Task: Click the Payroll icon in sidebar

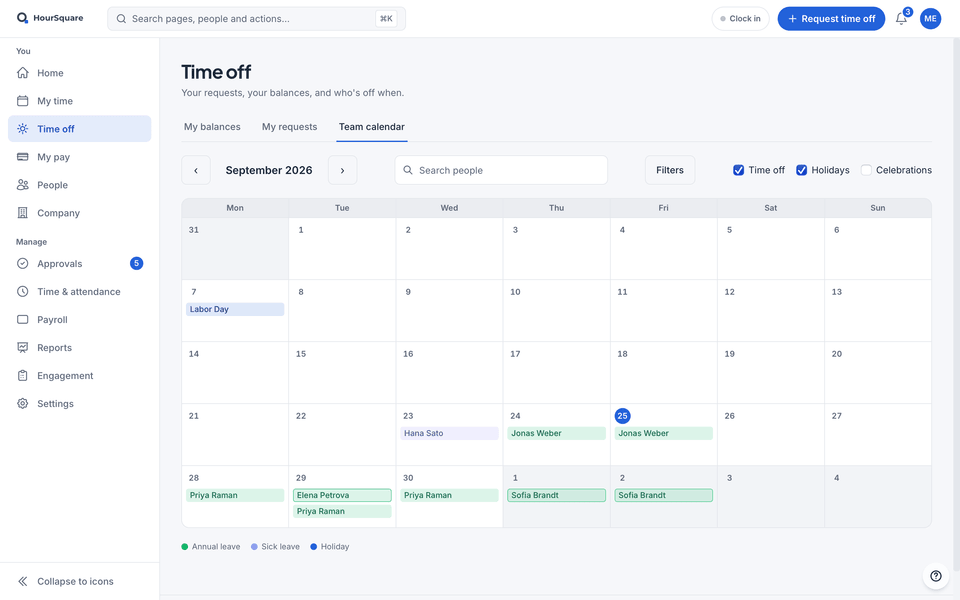Action: pos(23,320)
